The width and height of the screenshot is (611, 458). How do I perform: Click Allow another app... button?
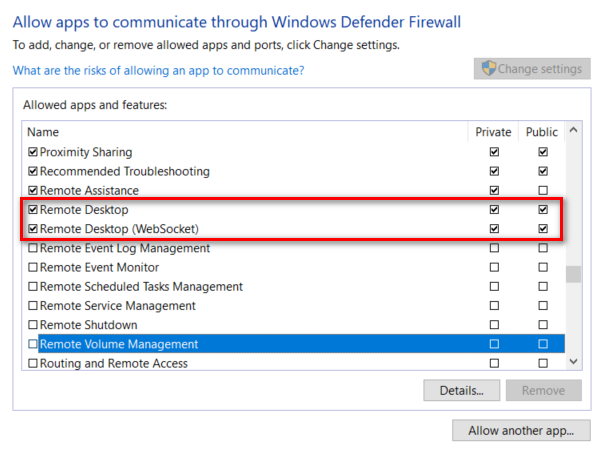[x=521, y=431]
